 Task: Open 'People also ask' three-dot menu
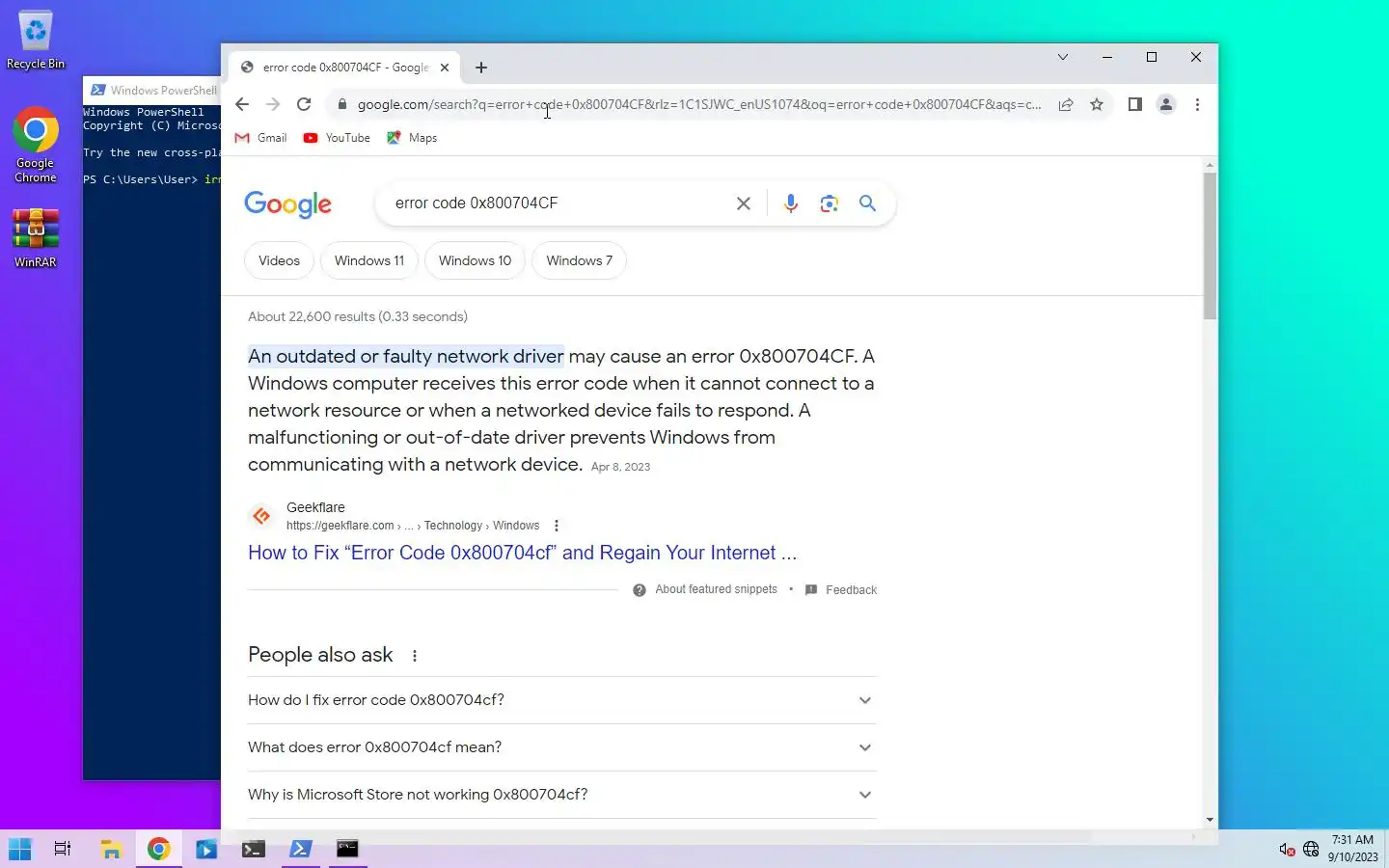(x=415, y=656)
